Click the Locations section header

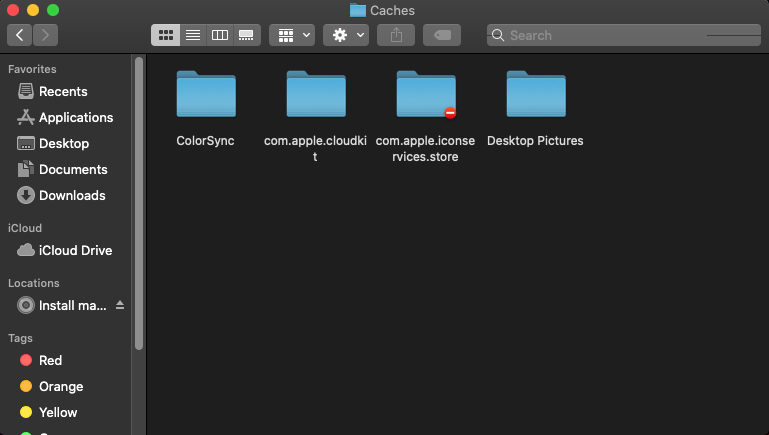point(33,283)
